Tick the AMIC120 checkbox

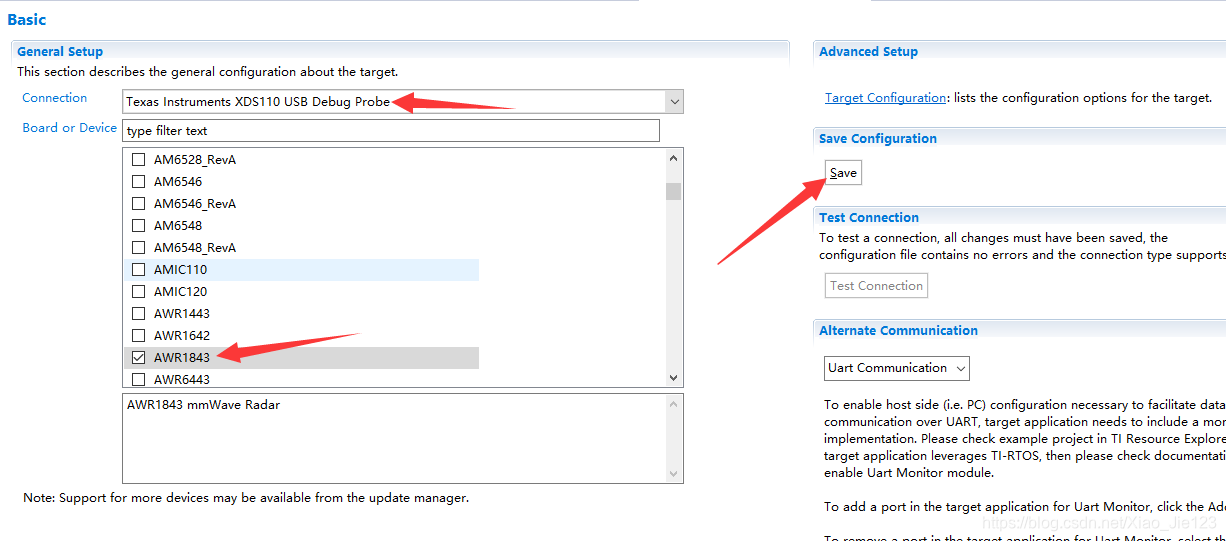click(138, 292)
